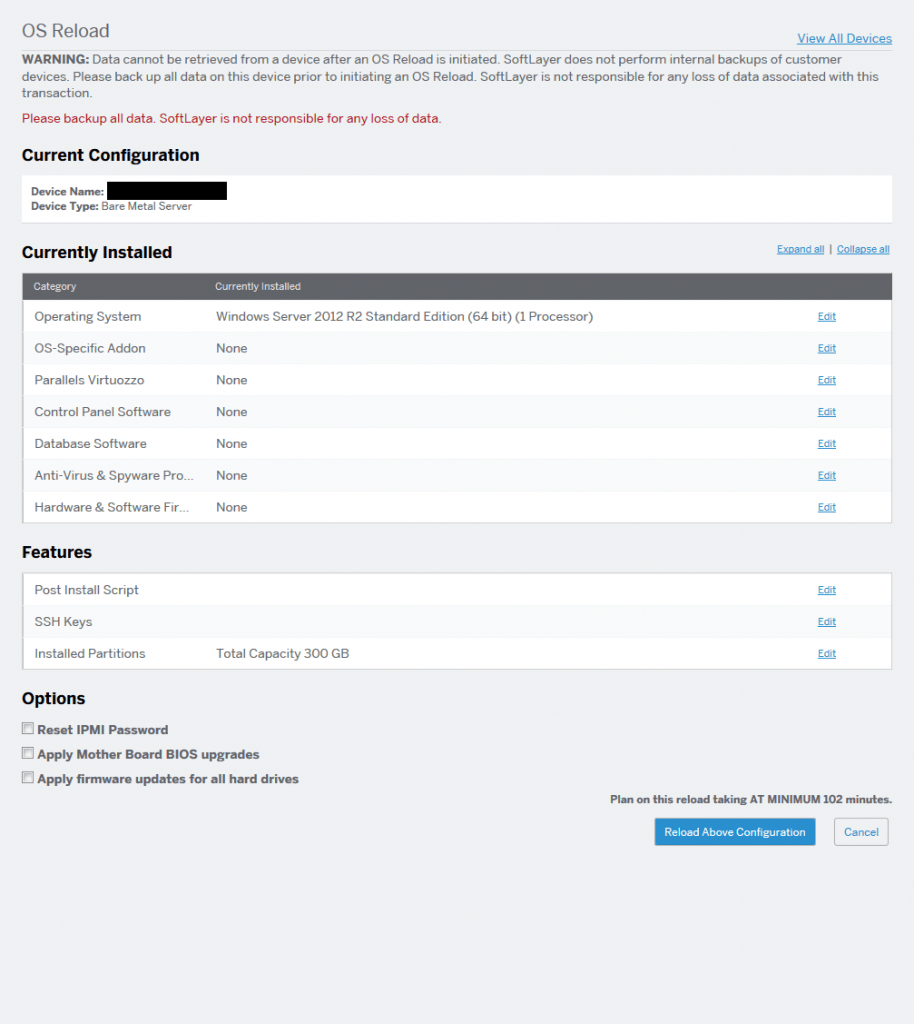Edit Installed Partitions capacity

click(827, 654)
